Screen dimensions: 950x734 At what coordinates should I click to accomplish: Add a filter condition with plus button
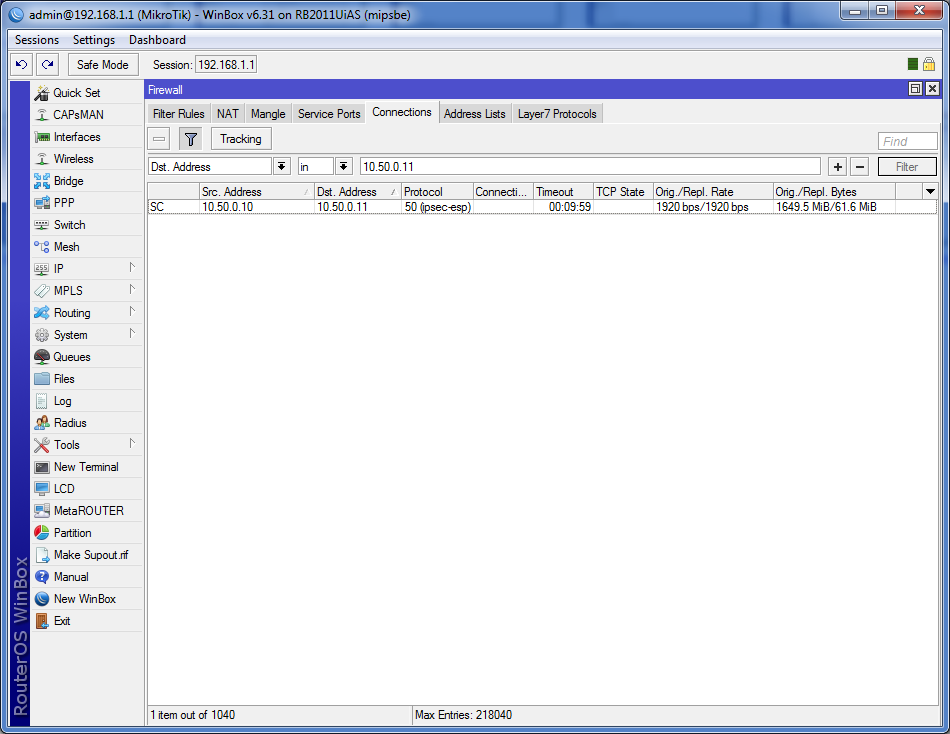pyautogui.click(x=838, y=167)
